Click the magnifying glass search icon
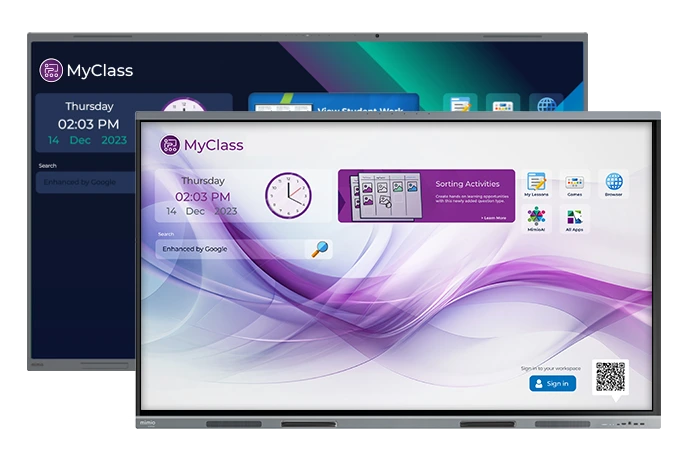 [319, 249]
